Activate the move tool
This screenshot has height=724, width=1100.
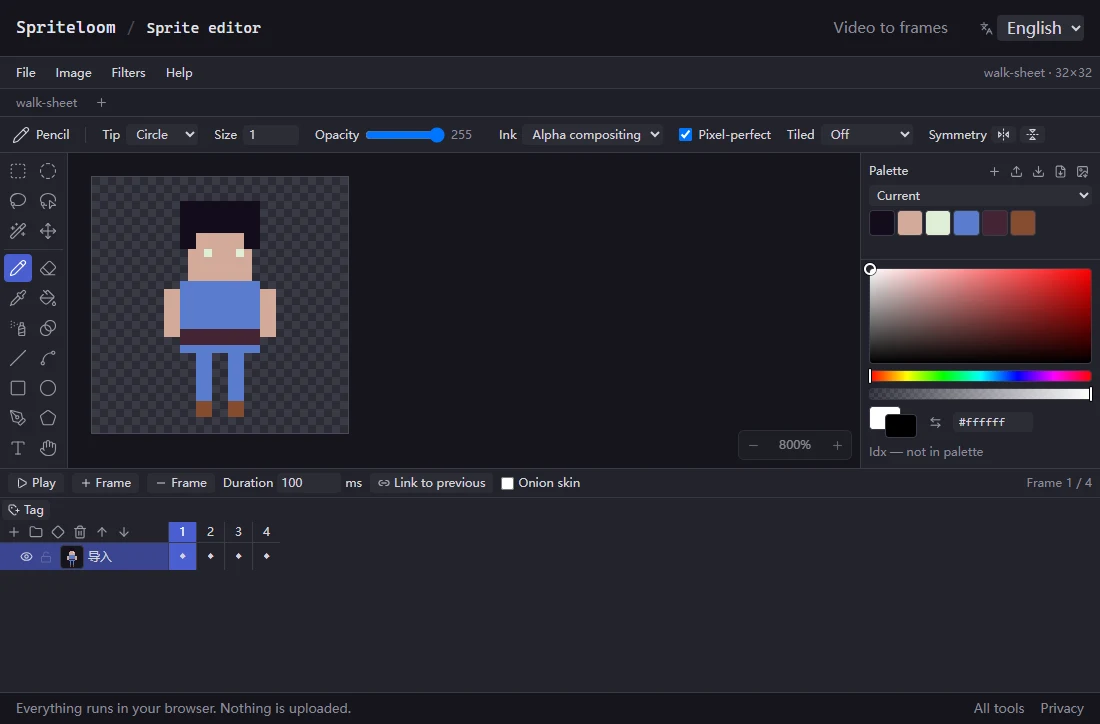tap(48, 231)
